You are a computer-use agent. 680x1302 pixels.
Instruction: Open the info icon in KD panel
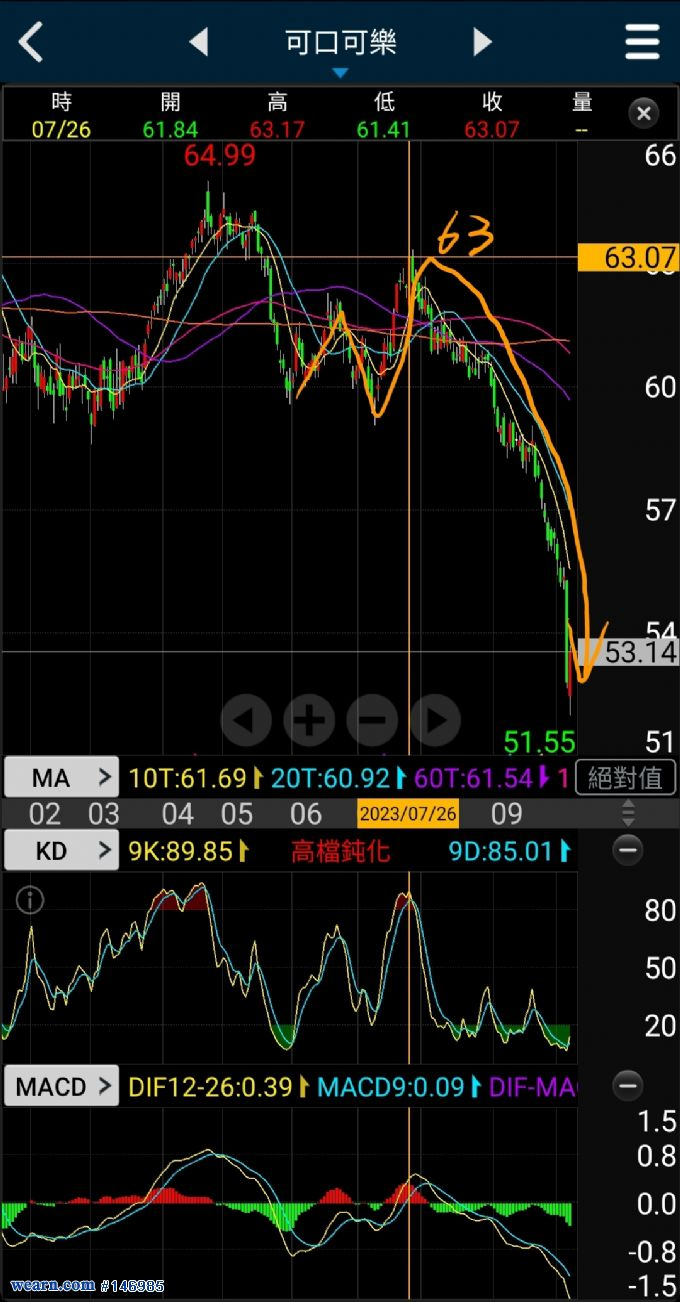coord(30,900)
